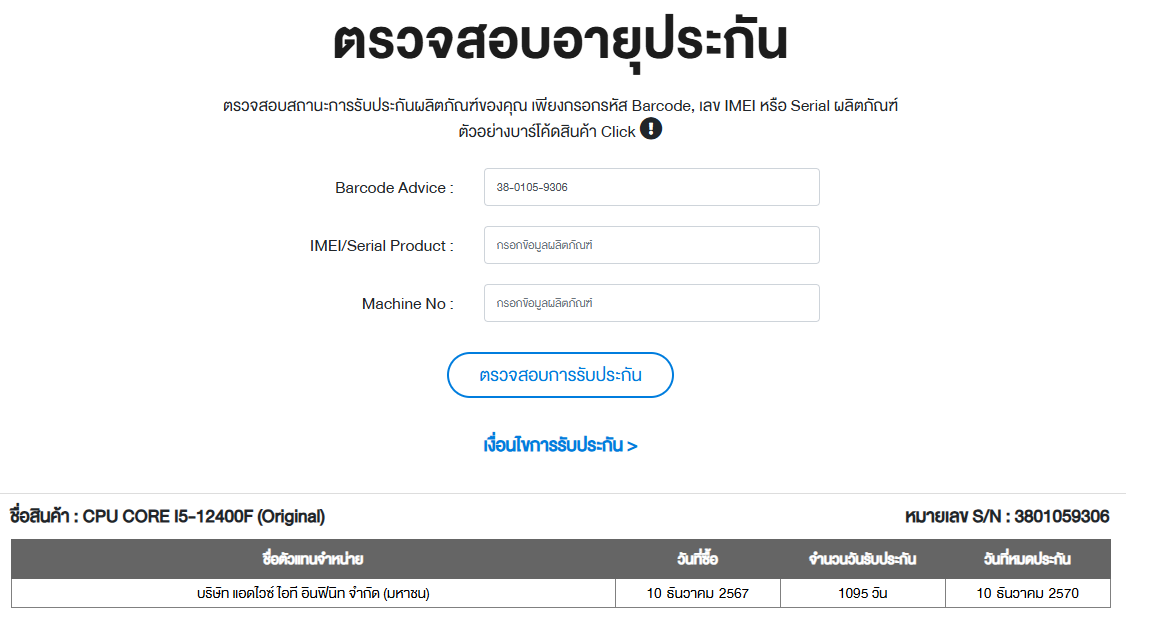The height and width of the screenshot is (625, 1151).
Task: Click the วันที่ซื้อ column header
Action: click(697, 559)
